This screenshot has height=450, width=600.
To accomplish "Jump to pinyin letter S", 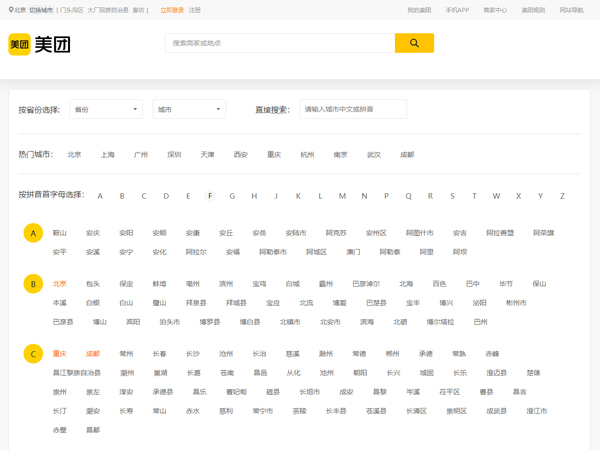I will 452,196.
